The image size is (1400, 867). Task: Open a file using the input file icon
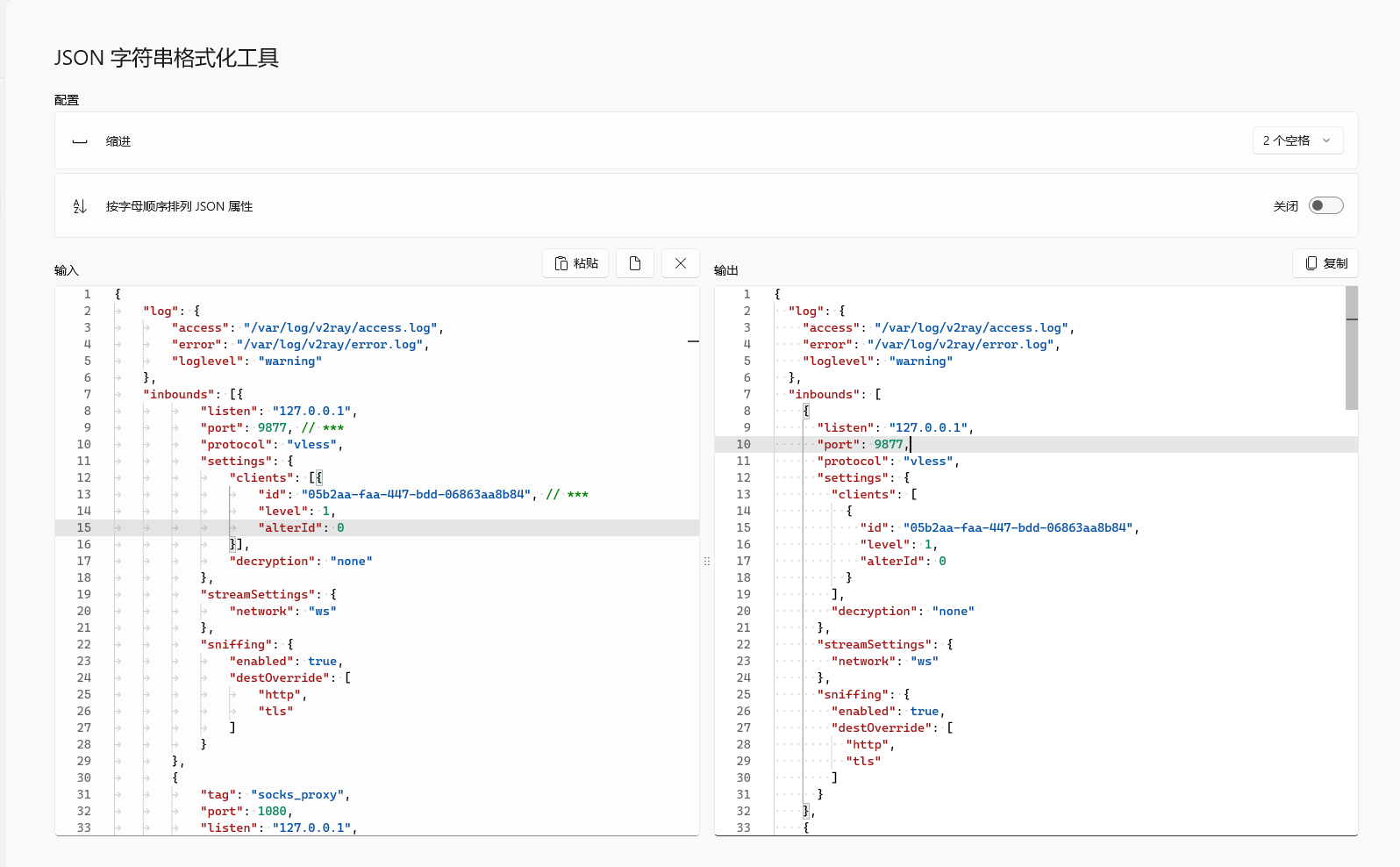635,263
